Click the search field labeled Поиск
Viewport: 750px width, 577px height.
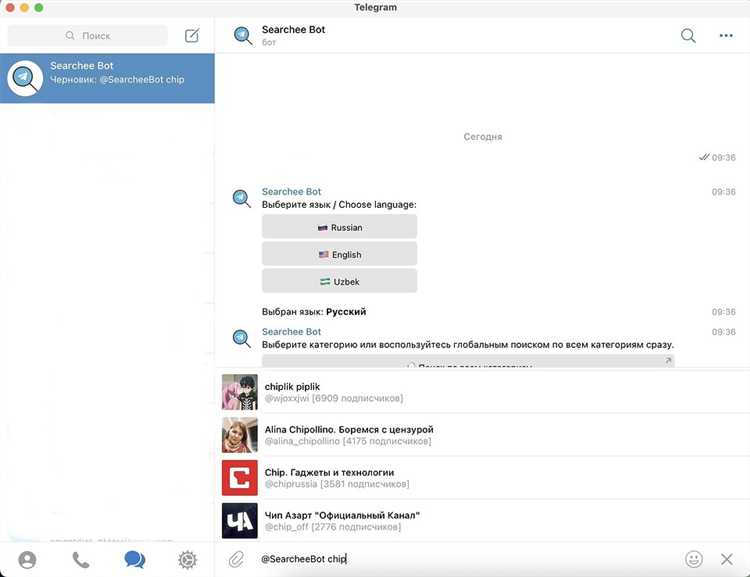tap(88, 36)
